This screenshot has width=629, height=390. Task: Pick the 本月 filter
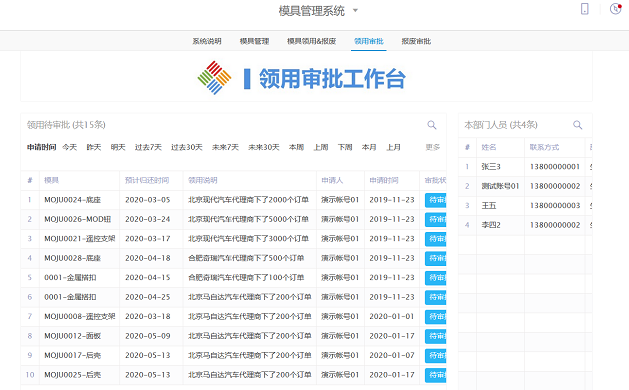point(369,147)
